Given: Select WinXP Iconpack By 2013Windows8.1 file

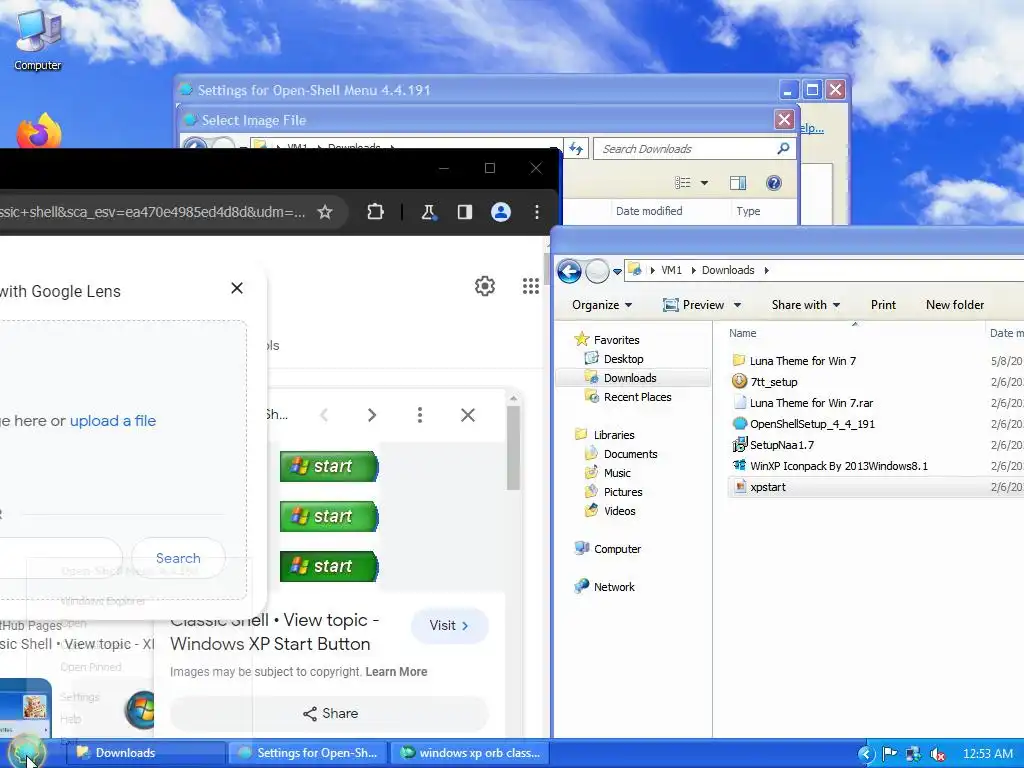Looking at the screenshot, I should pyautogui.click(x=839, y=466).
